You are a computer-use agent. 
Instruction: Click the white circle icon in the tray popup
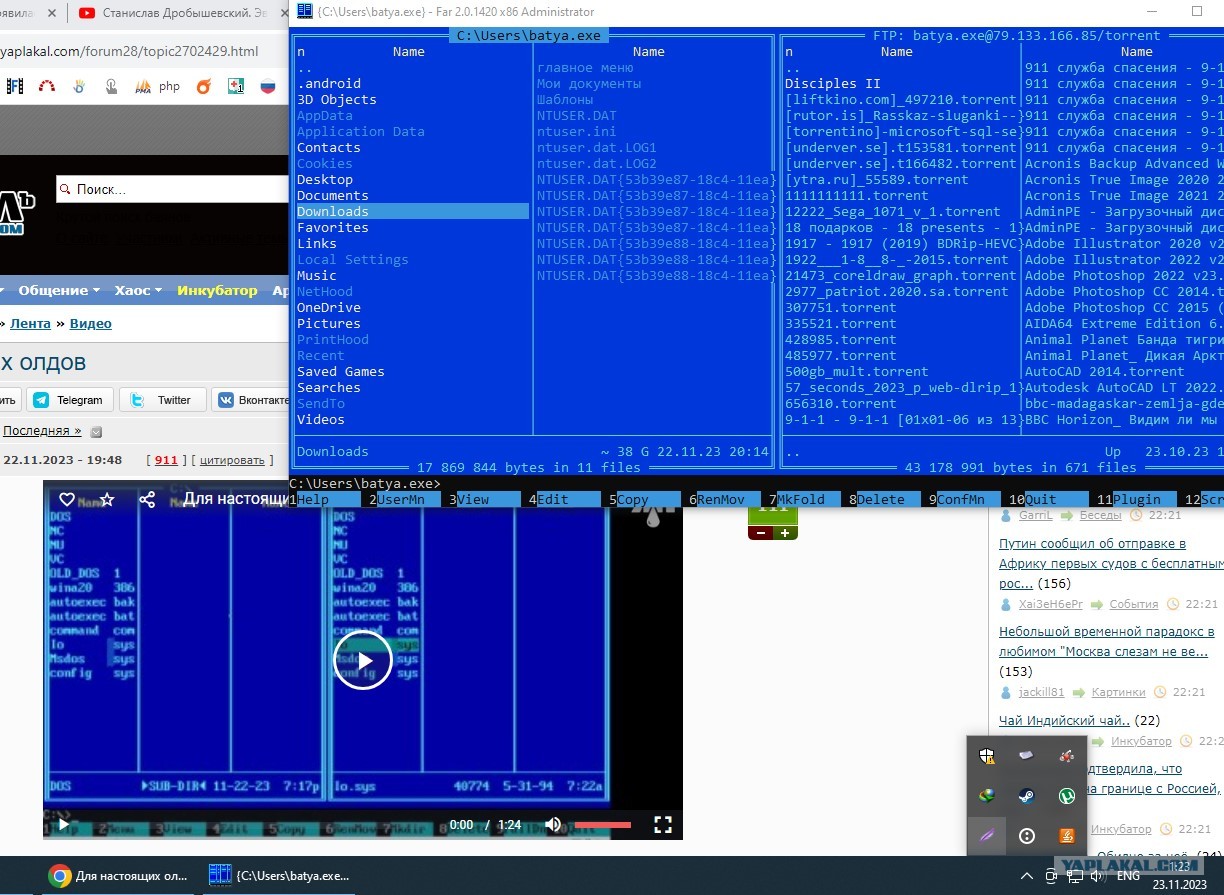(1027, 836)
